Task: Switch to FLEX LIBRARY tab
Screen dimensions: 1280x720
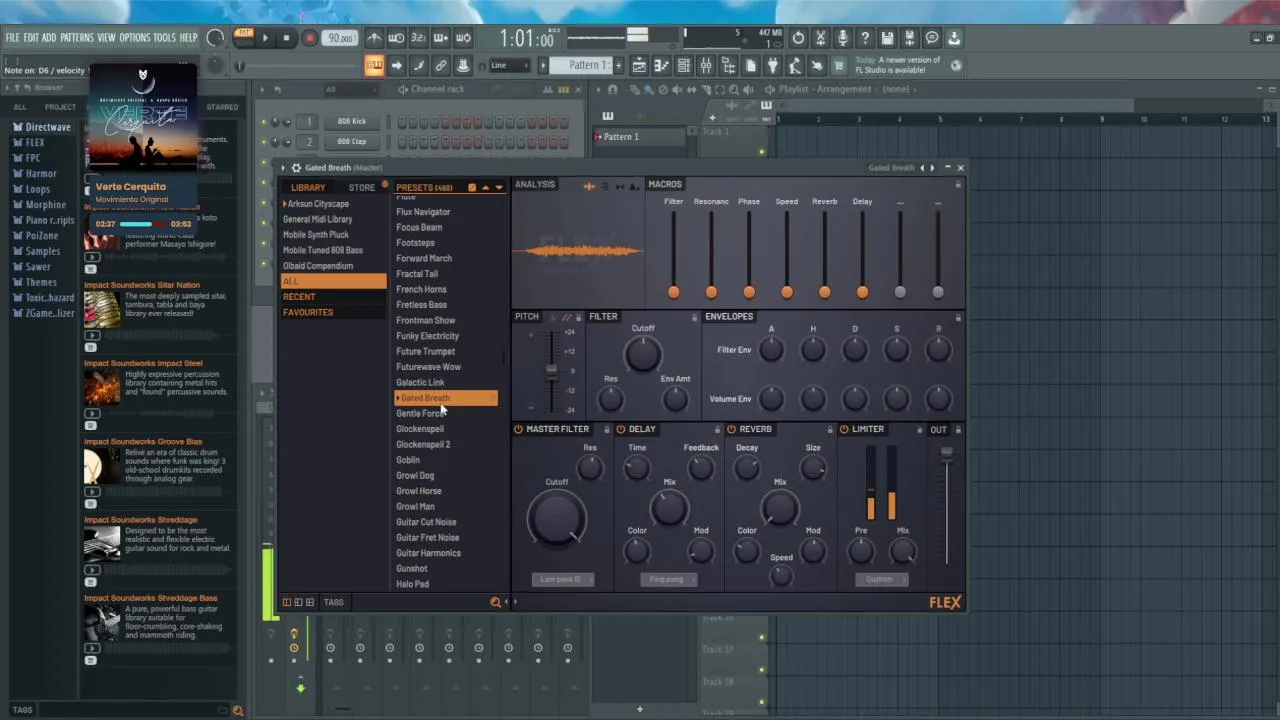Action: pyautogui.click(x=308, y=187)
